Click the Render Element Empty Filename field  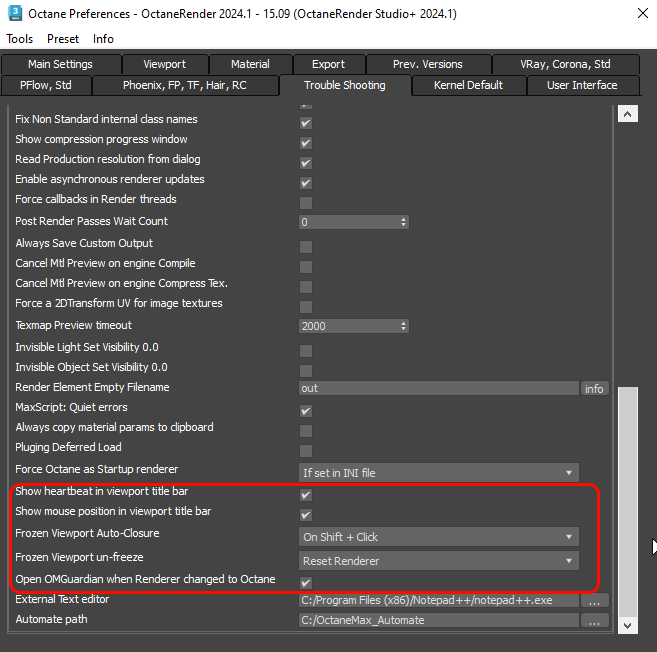[438, 388]
